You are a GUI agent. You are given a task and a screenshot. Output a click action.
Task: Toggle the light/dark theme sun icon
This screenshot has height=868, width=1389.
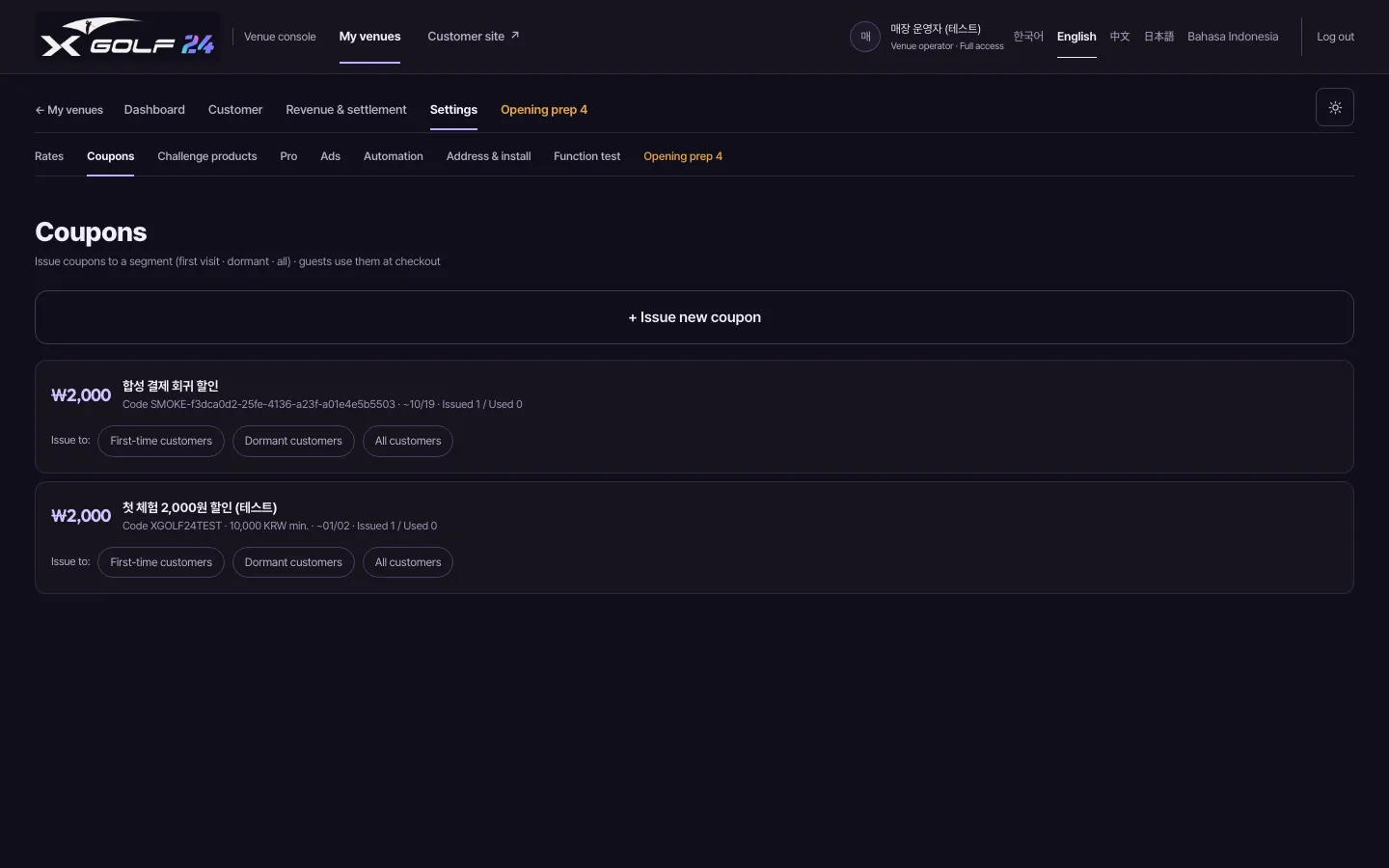(1335, 107)
